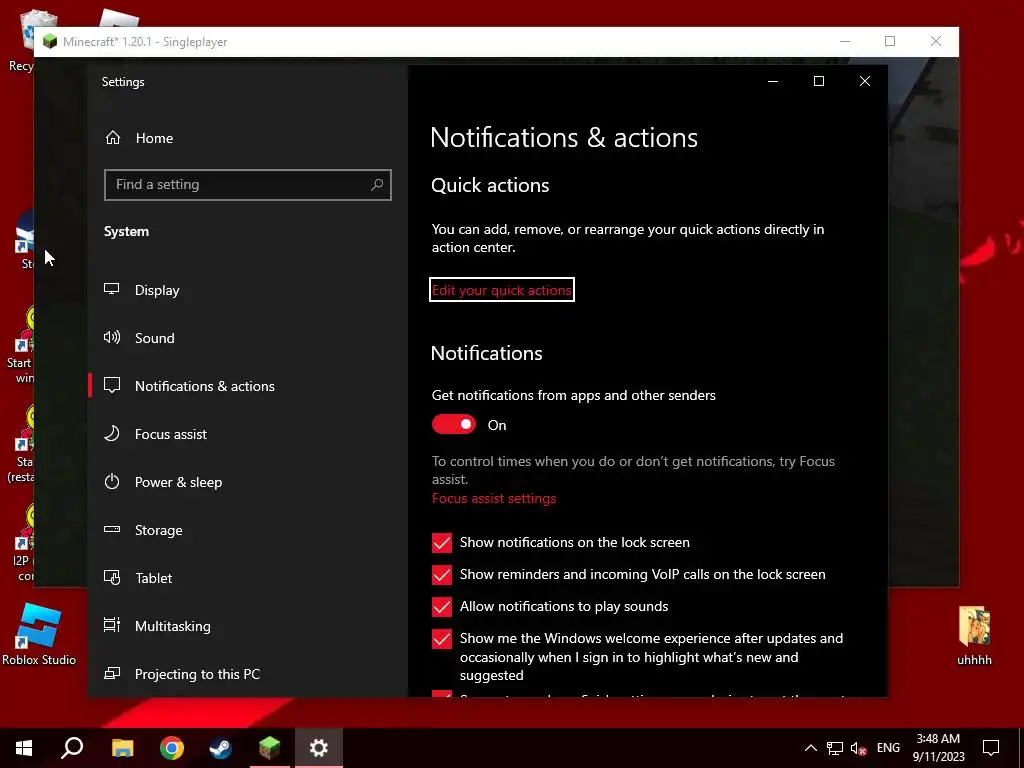Image resolution: width=1024 pixels, height=768 pixels.
Task: Select Notifications & actions in sidebar
Action: click(x=248, y=386)
